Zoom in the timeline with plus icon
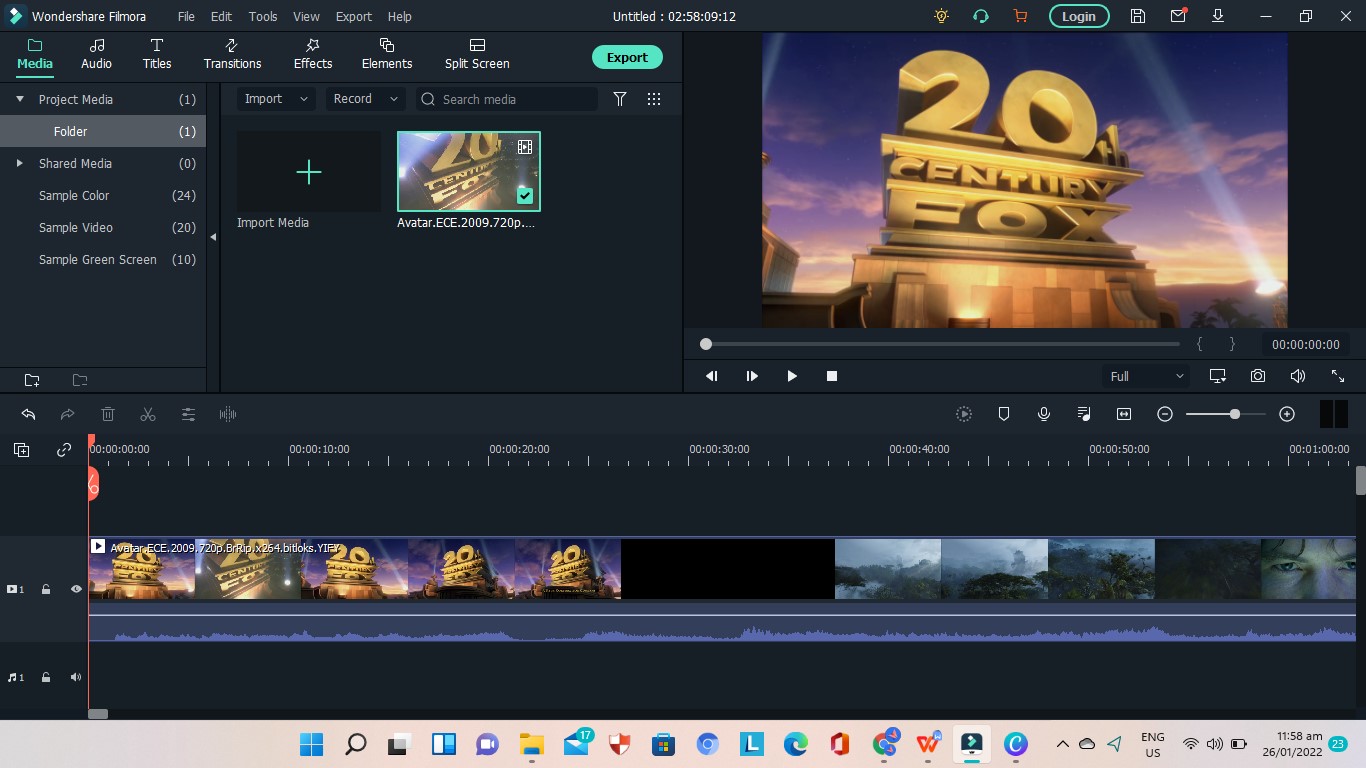 point(1287,414)
